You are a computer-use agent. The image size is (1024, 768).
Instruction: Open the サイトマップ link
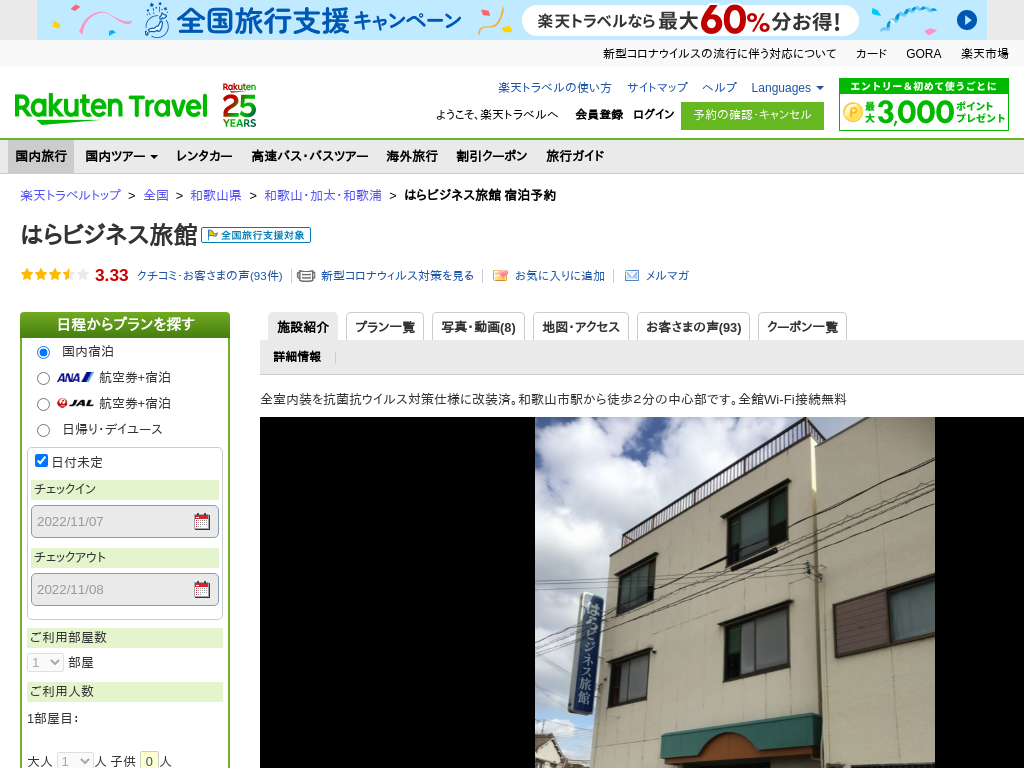657,88
